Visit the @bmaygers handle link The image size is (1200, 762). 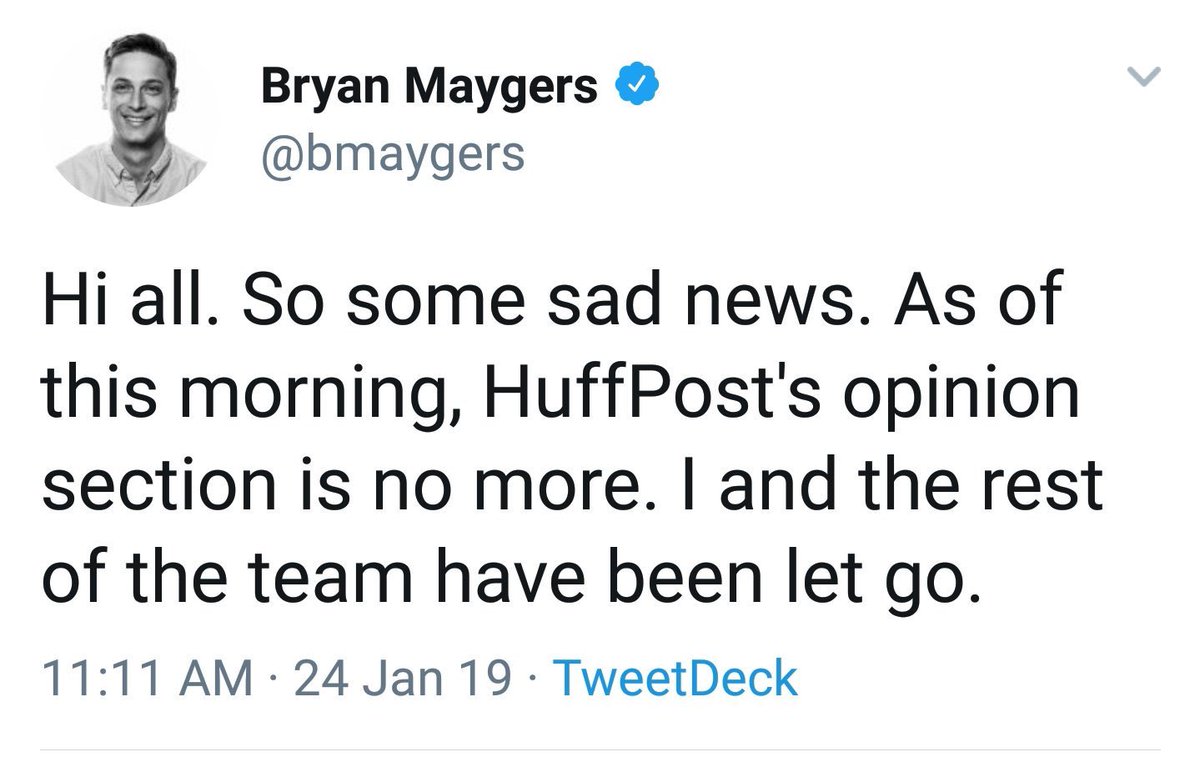click(x=392, y=154)
